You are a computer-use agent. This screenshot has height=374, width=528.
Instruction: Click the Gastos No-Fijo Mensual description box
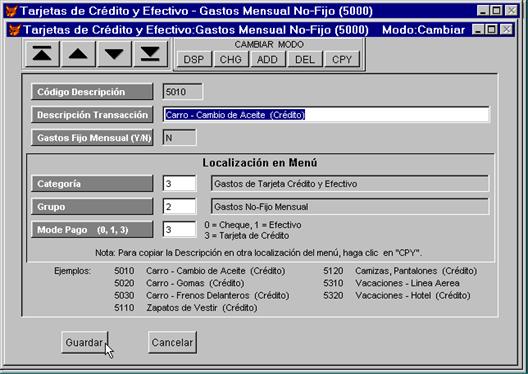pyautogui.click(x=350, y=207)
